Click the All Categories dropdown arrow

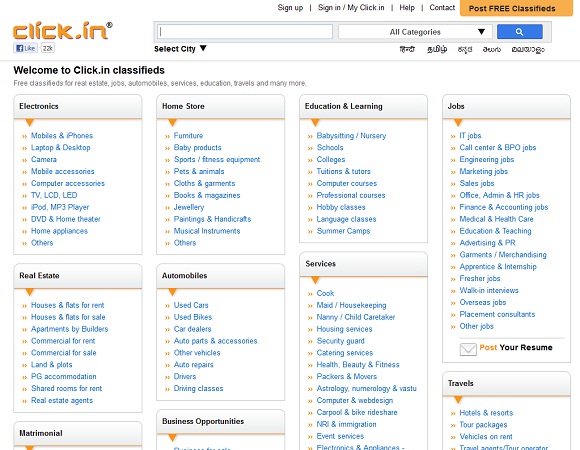481,32
